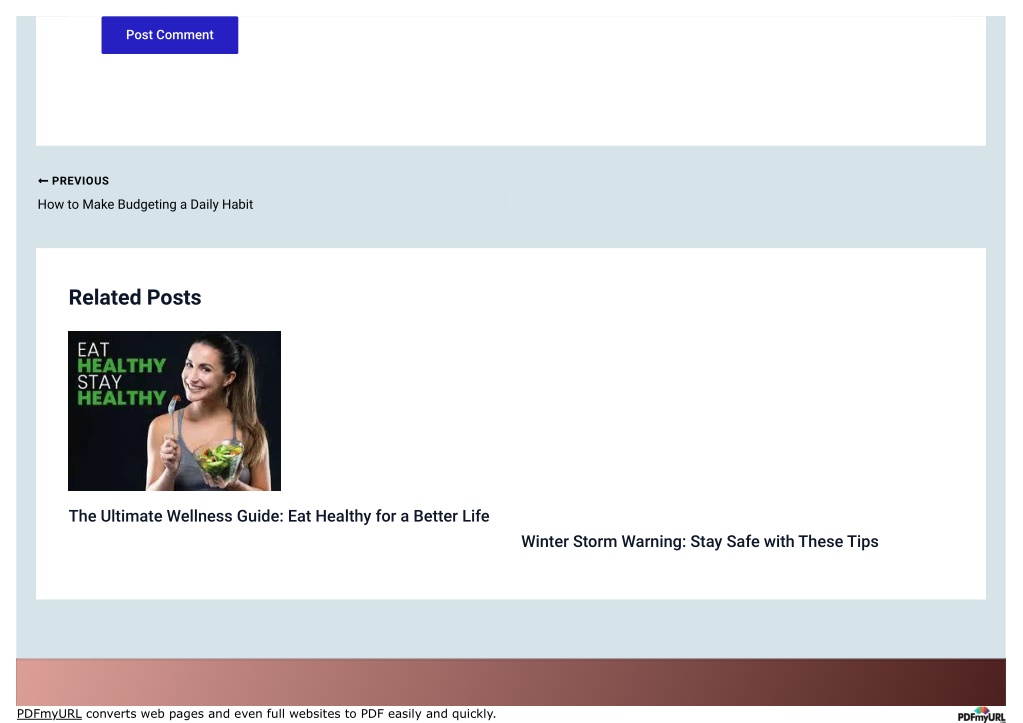Open the Eat Healthy Stay Healthy thumbnail
The width and height of the screenshot is (1023, 723).
(175, 411)
